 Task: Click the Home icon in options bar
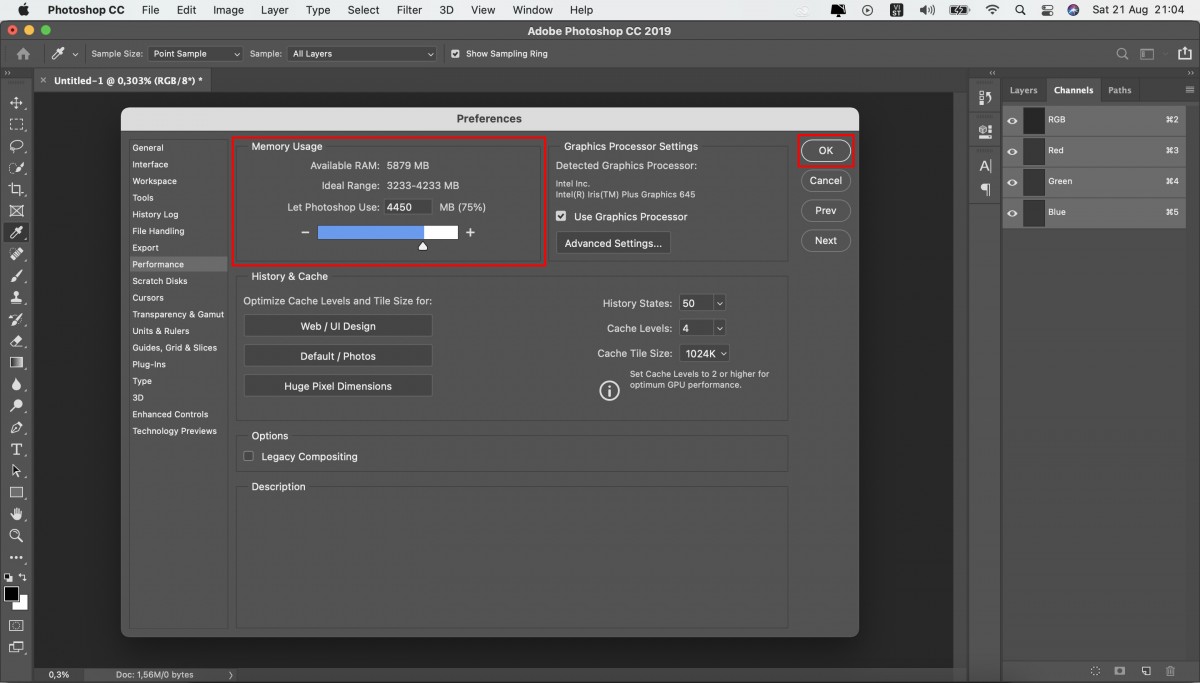(23, 54)
